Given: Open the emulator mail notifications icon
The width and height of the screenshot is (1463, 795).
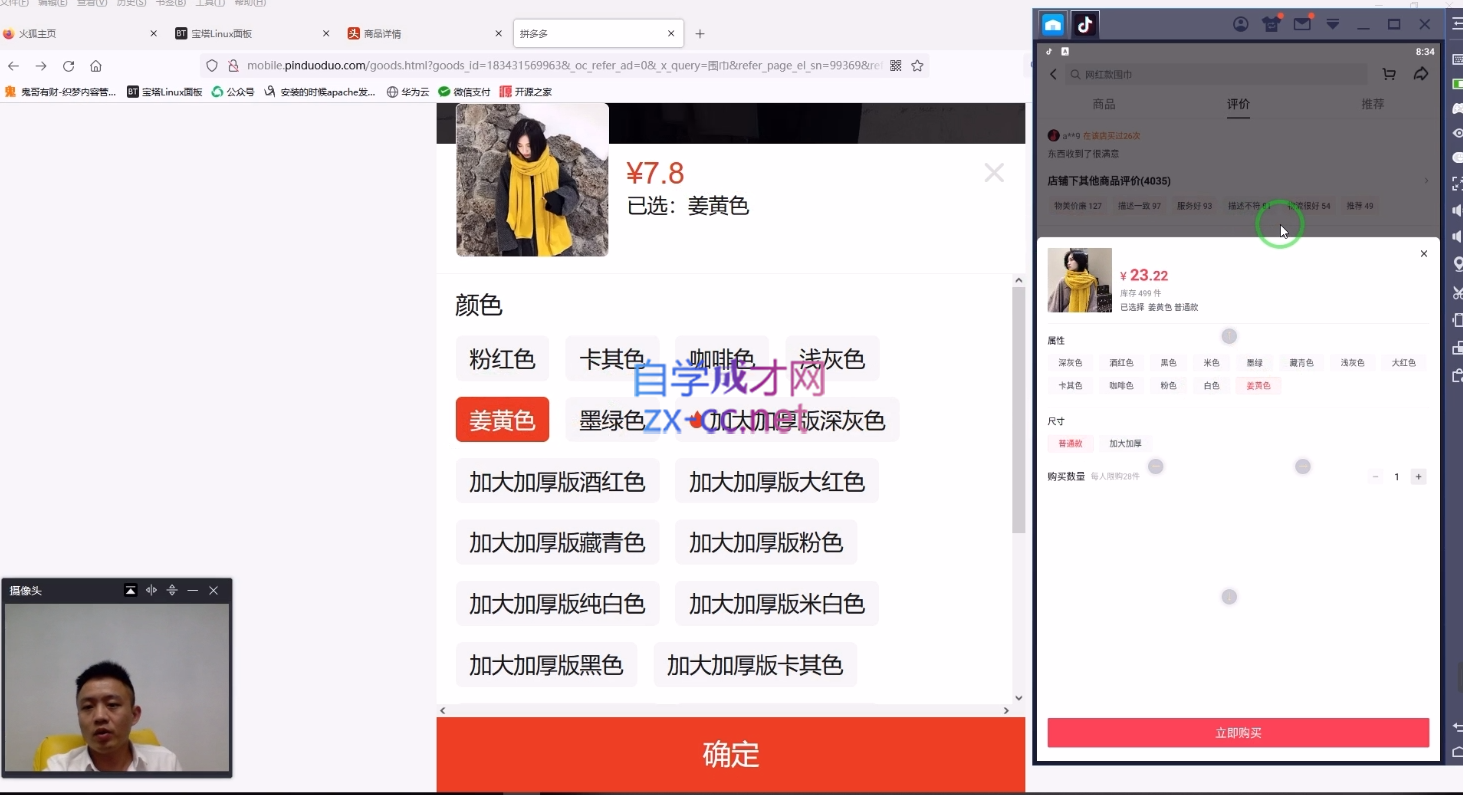Looking at the screenshot, I should coord(1302,24).
